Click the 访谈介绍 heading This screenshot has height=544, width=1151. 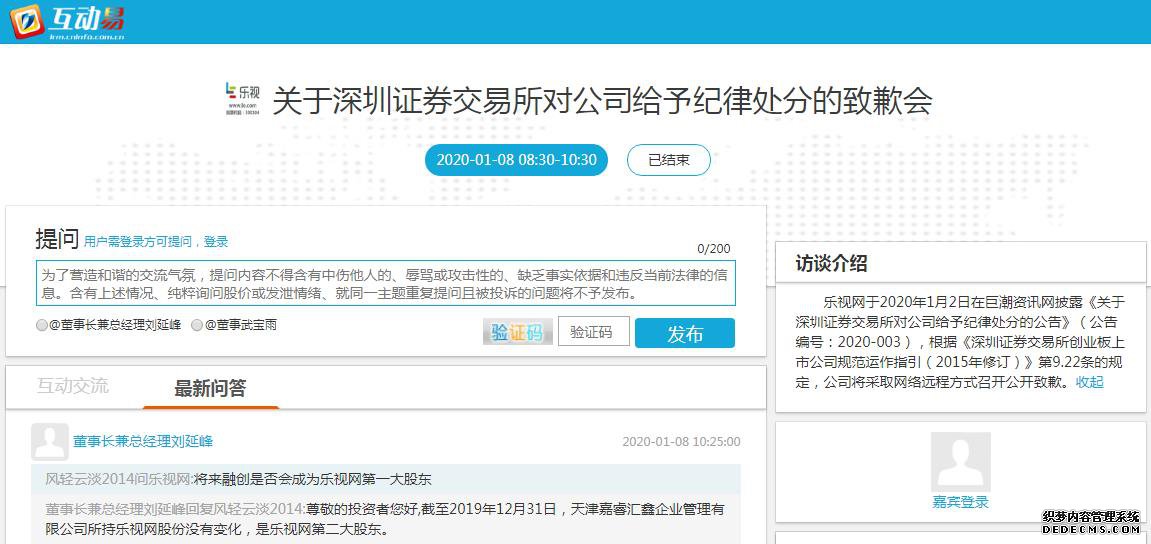tap(831, 264)
